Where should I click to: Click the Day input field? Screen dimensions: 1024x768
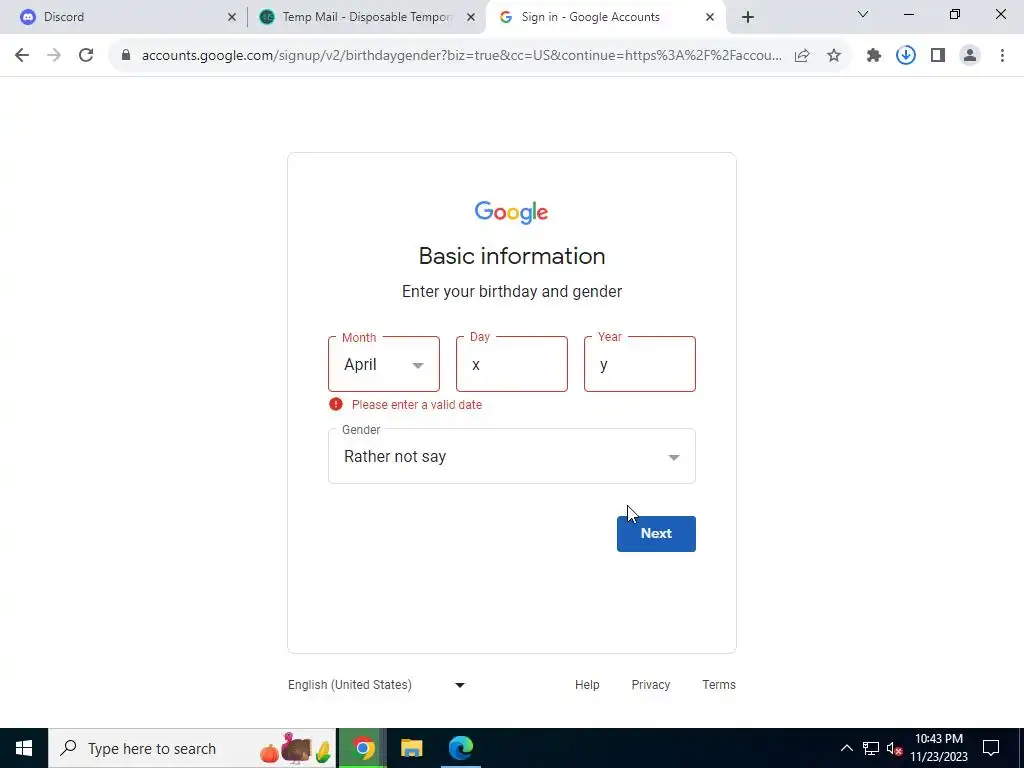(x=512, y=364)
